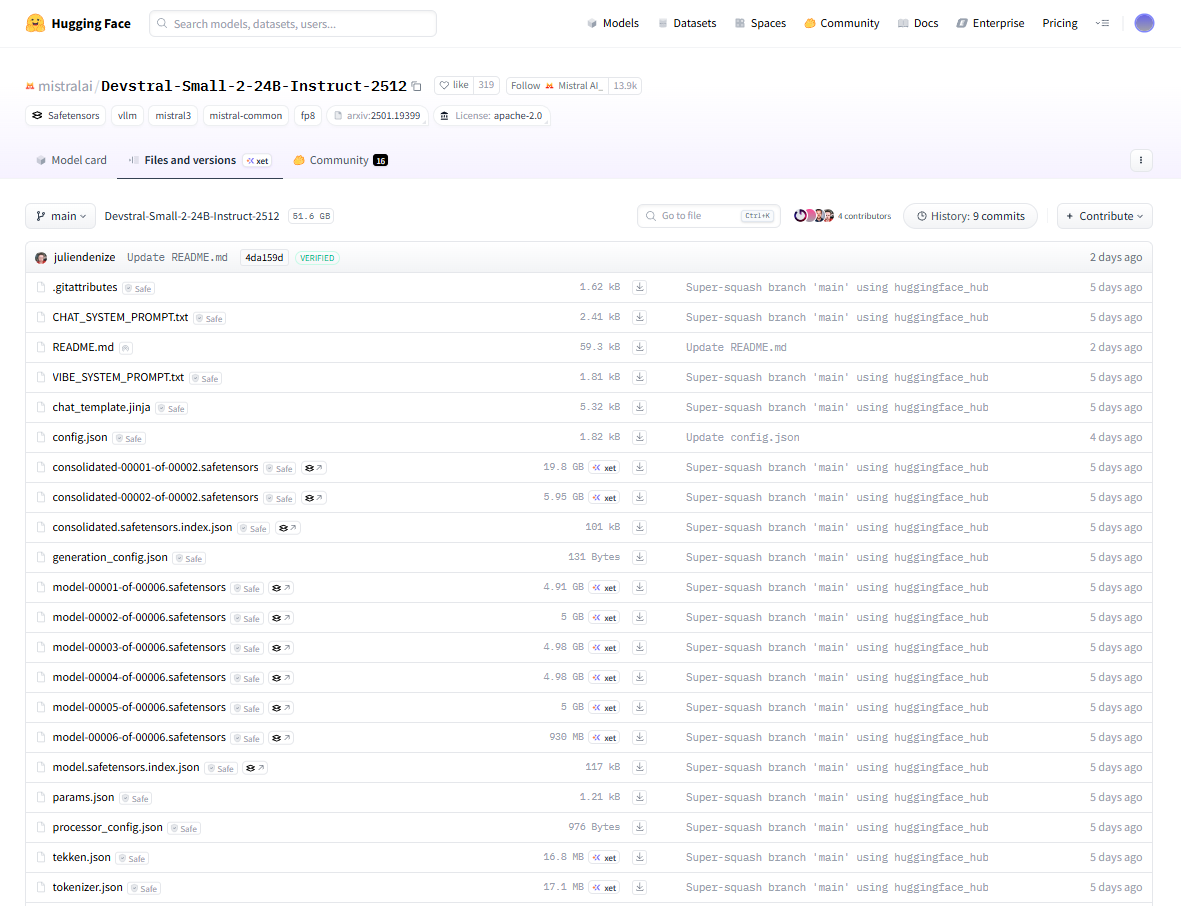The image size is (1181, 906).
Task: Open the params.json file
Action: [84, 797]
